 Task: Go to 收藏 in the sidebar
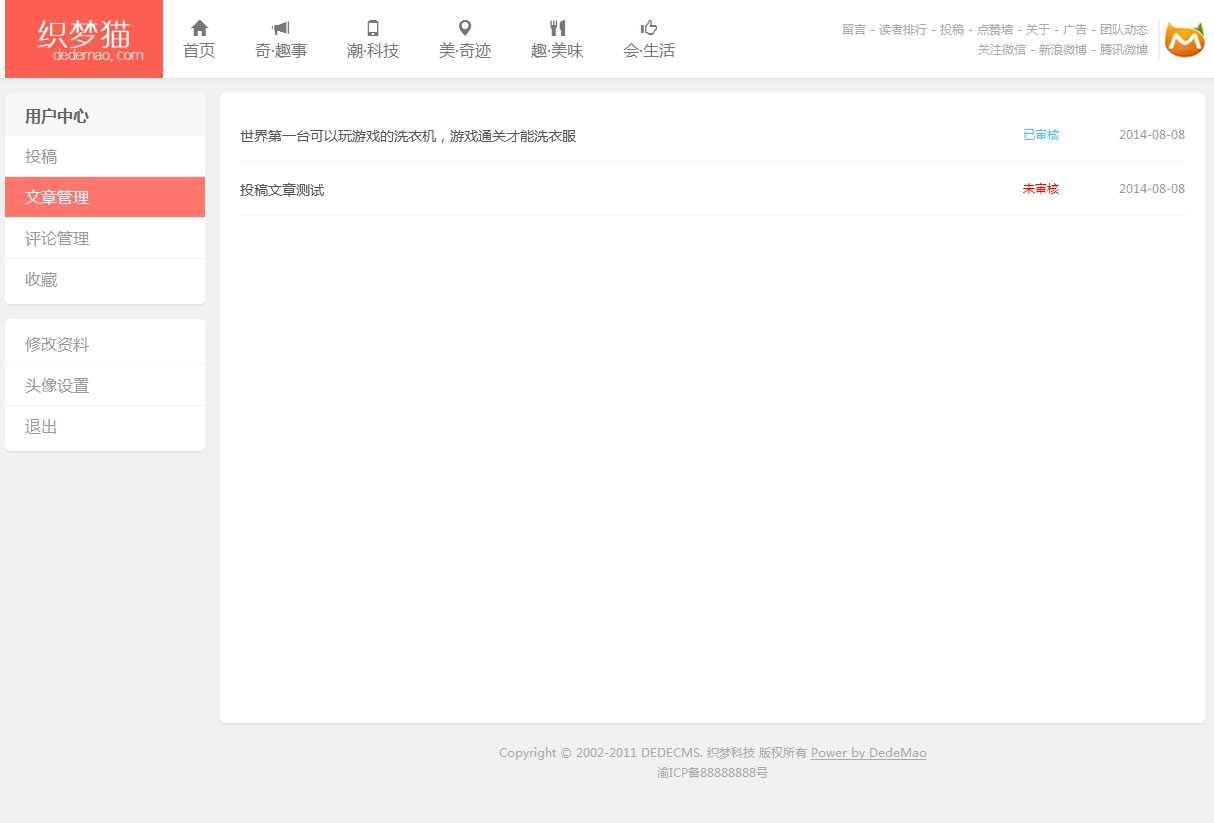pos(41,280)
